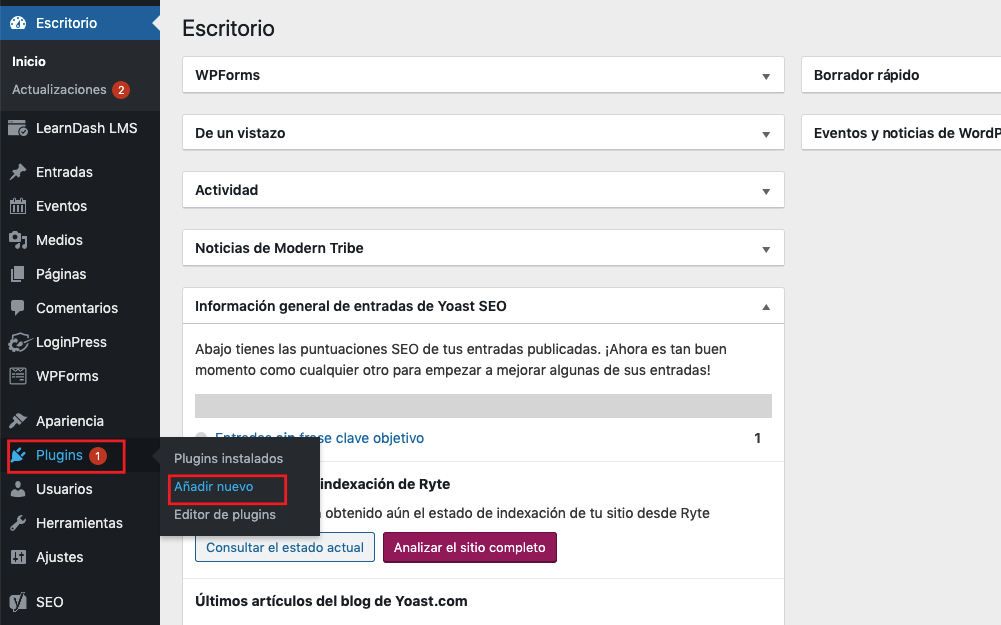The height and width of the screenshot is (625, 1001).
Task: Expand the WPForms dashboard widget
Action: pyautogui.click(x=766, y=76)
